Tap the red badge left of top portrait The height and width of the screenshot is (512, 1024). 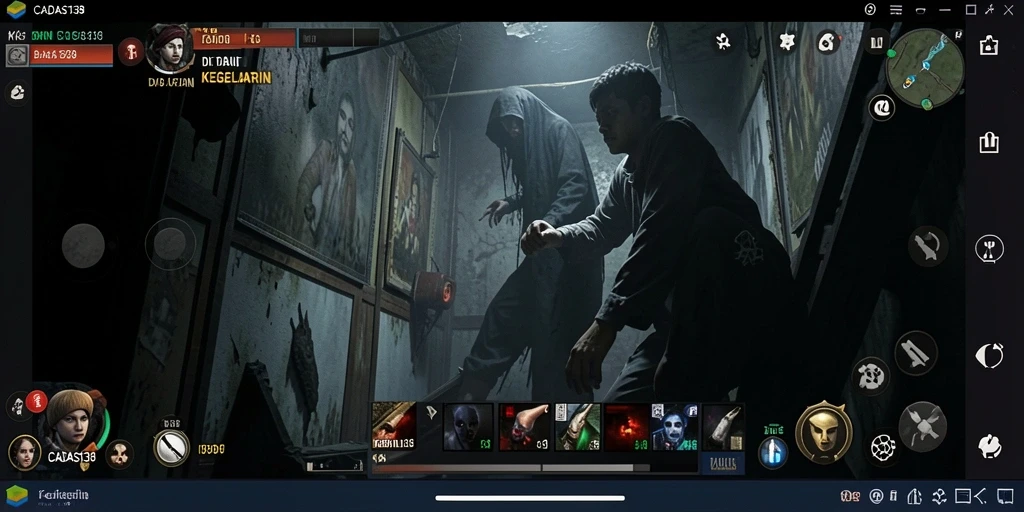click(x=131, y=52)
